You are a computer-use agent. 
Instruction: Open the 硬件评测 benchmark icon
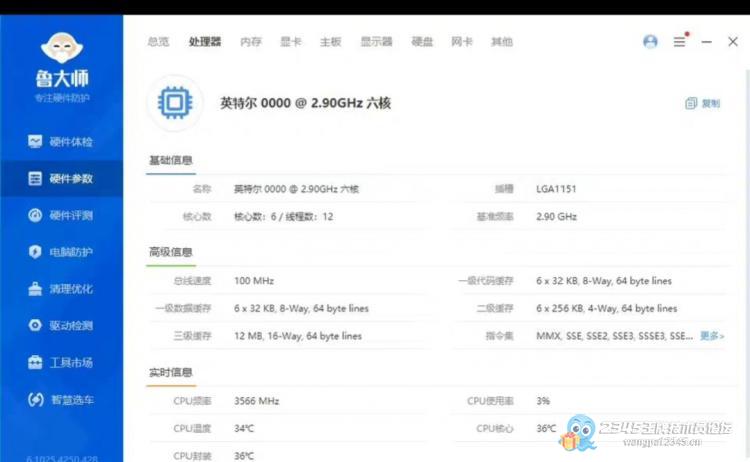coord(35,215)
